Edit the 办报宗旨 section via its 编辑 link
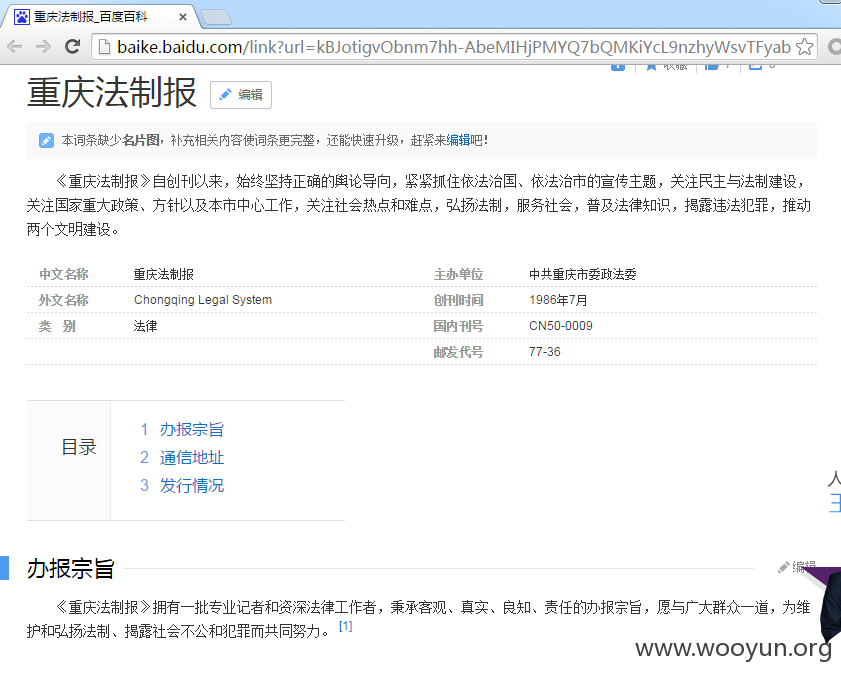 798,566
